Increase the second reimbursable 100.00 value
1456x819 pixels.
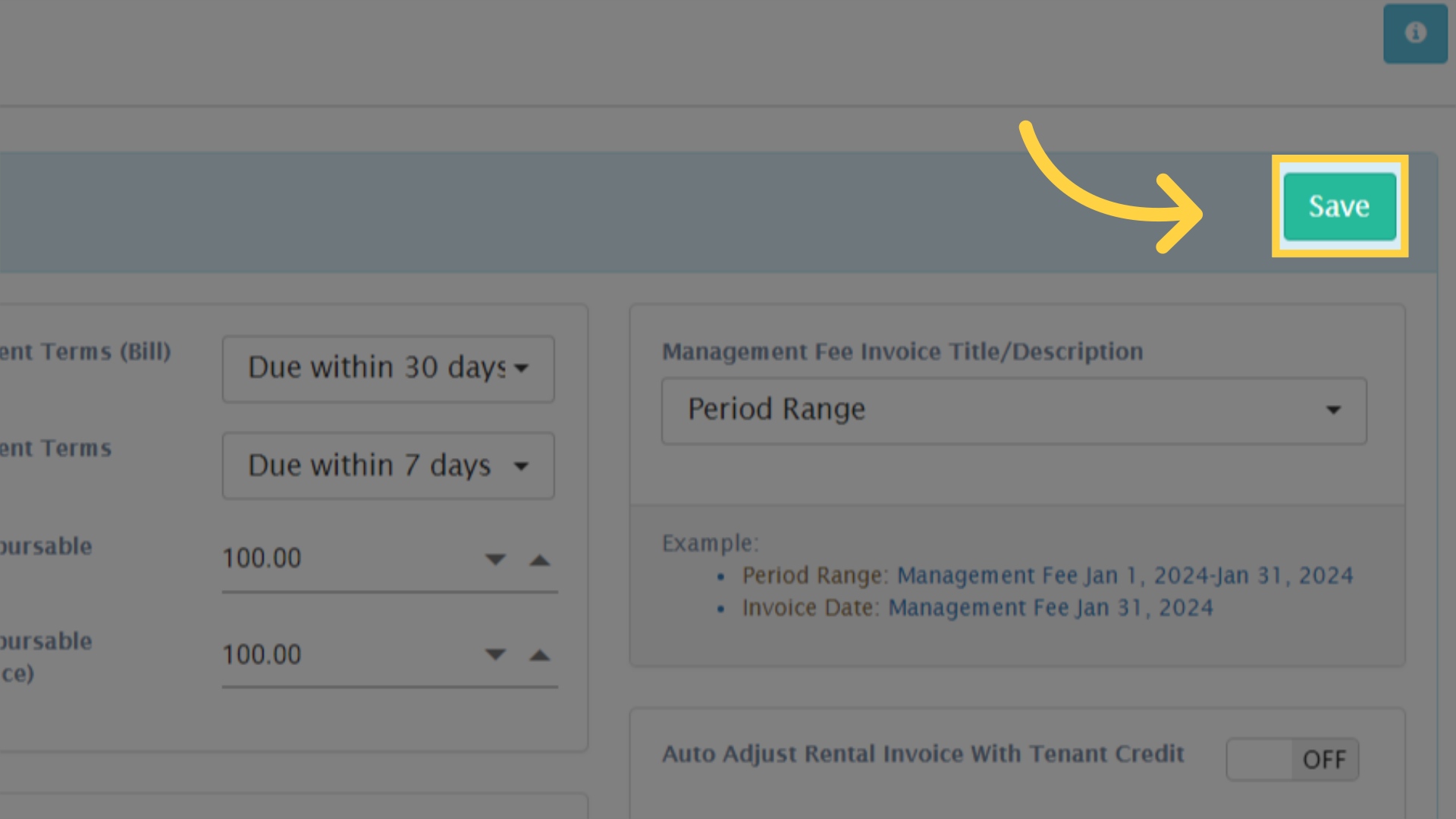tap(539, 655)
